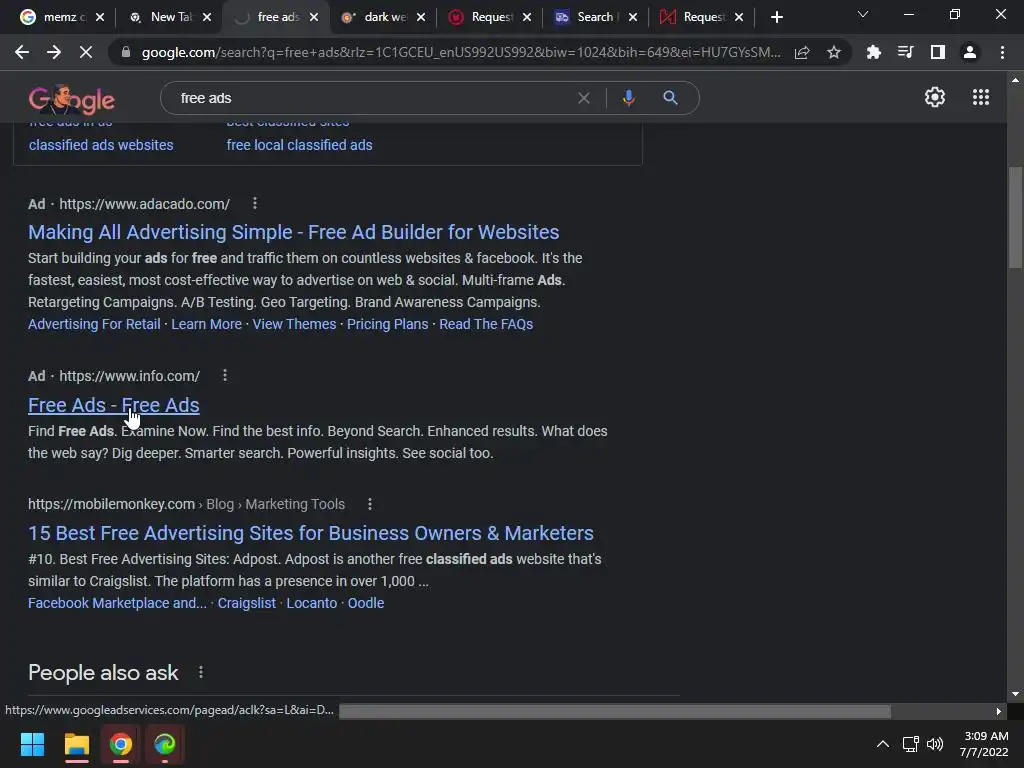Open File Explorer from taskbar

click(x=76, y=744)
